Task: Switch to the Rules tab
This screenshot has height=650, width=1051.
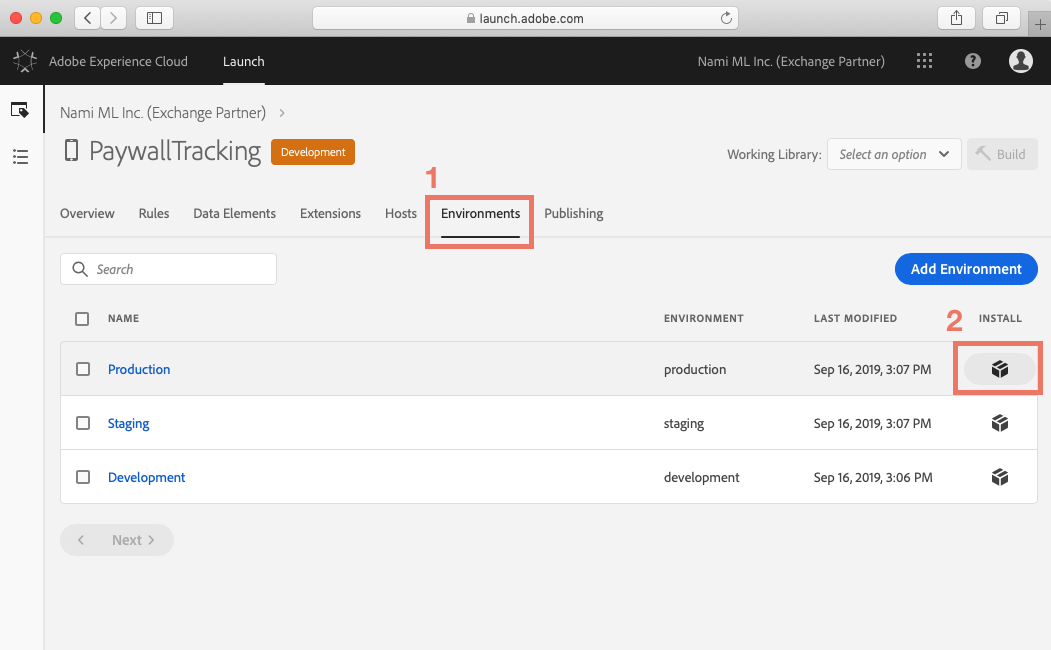Action: [154, 213]
